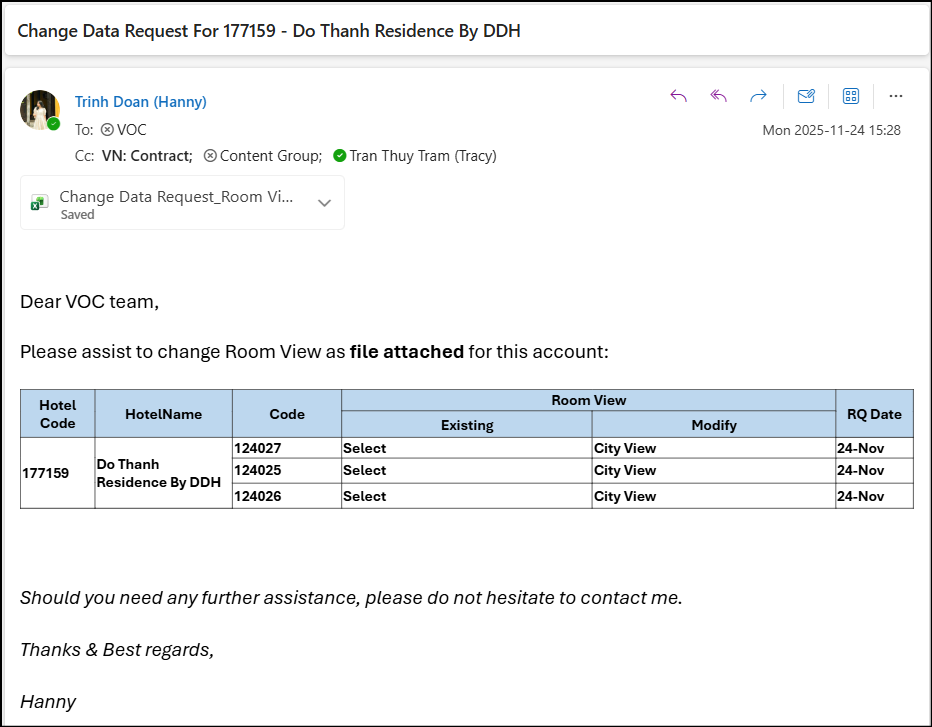Click the Forward arrow icon
This screenshot has width=932, height=727.
[758, 96]
